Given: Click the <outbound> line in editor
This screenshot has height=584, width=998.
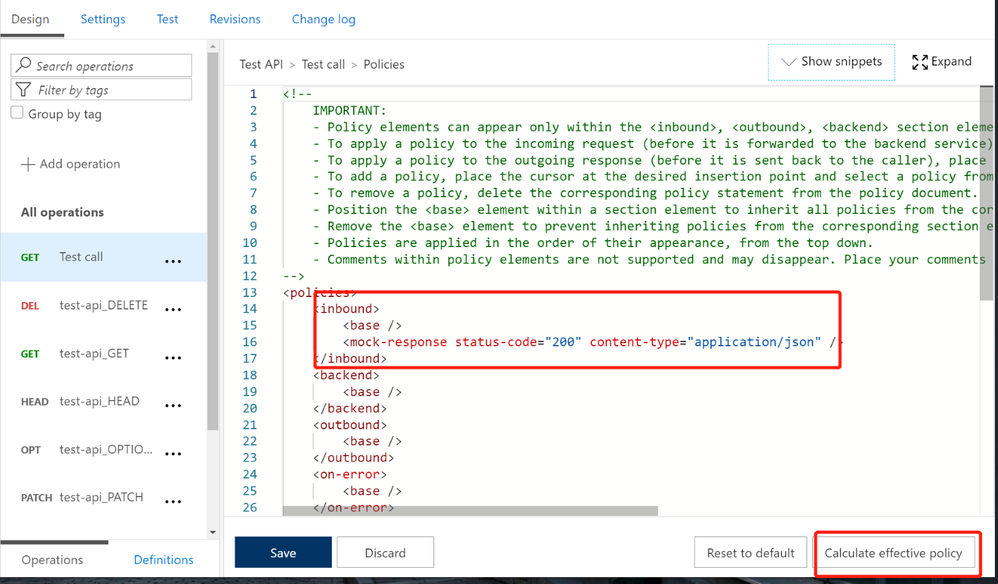Looking at the screenshot, I should 350,425.
